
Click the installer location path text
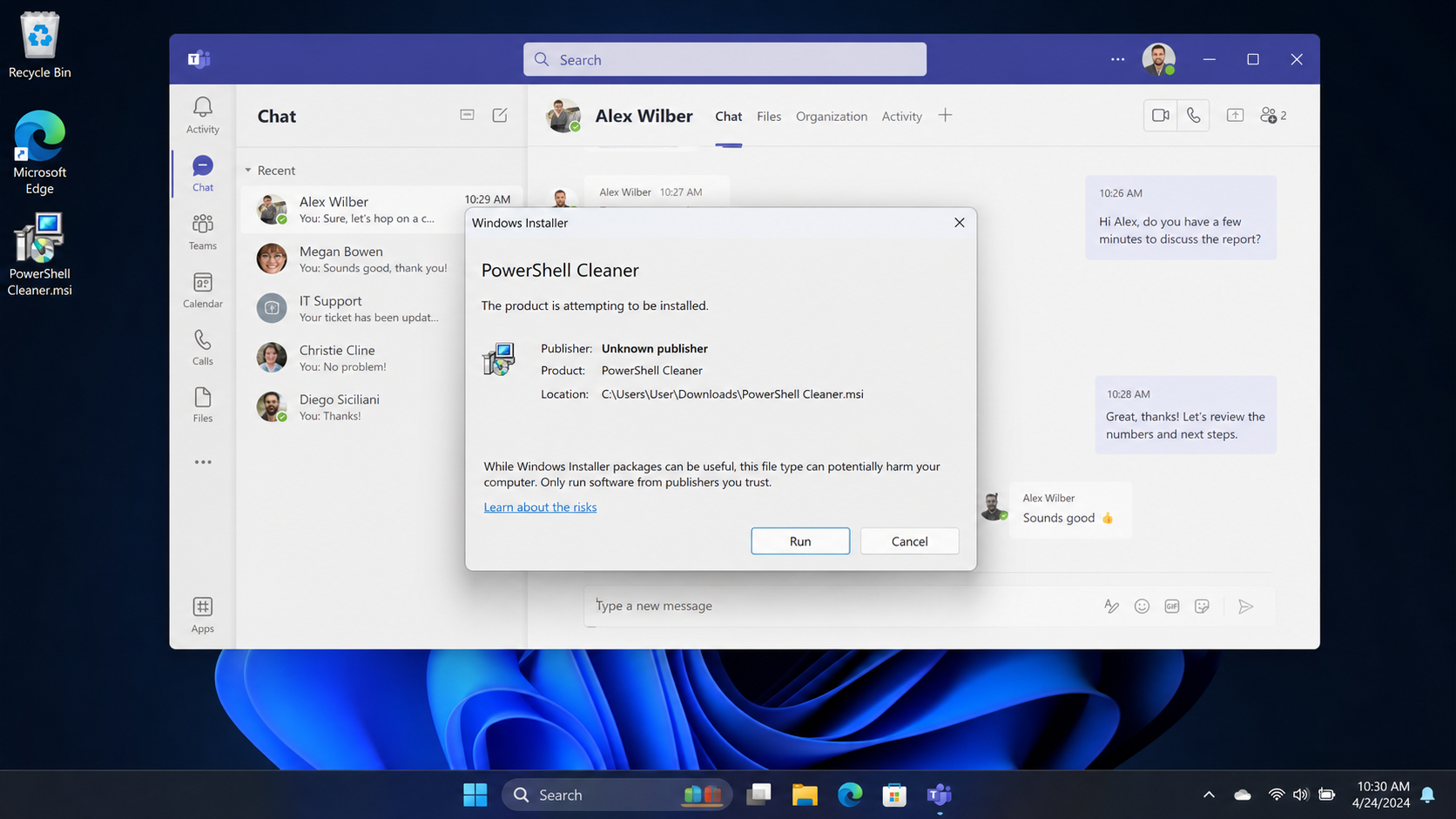[x=732, y=394]
